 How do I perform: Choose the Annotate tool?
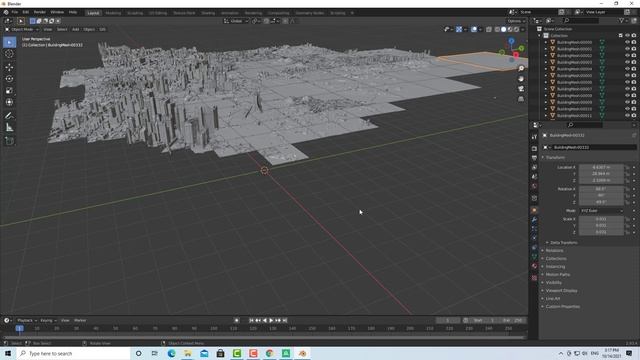[x=9, y=116]
